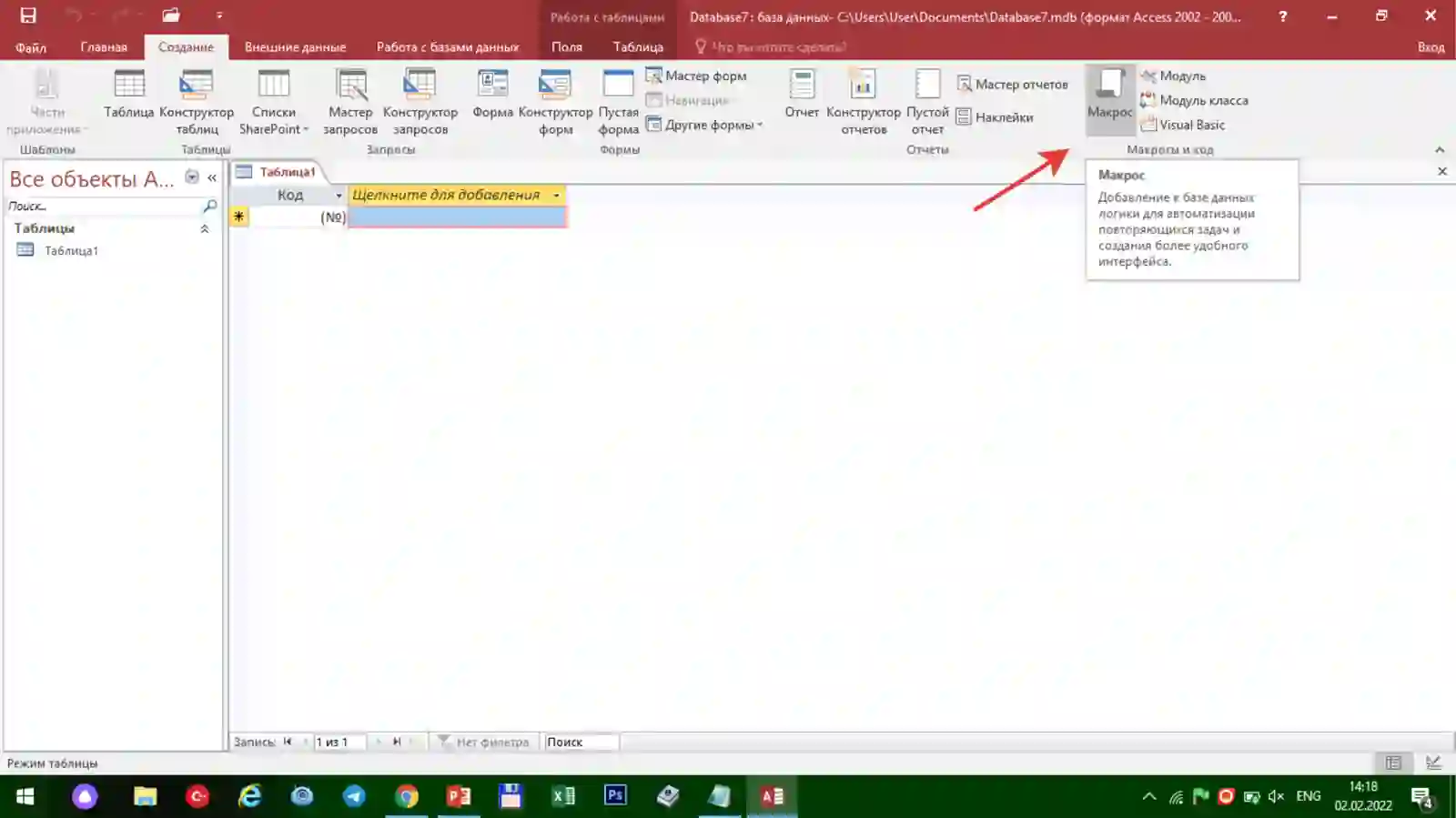Viewport: 1456px width, 818px height.
Task: Collapse the navigation pane with shutter button
Action: [x=212, y=178]
